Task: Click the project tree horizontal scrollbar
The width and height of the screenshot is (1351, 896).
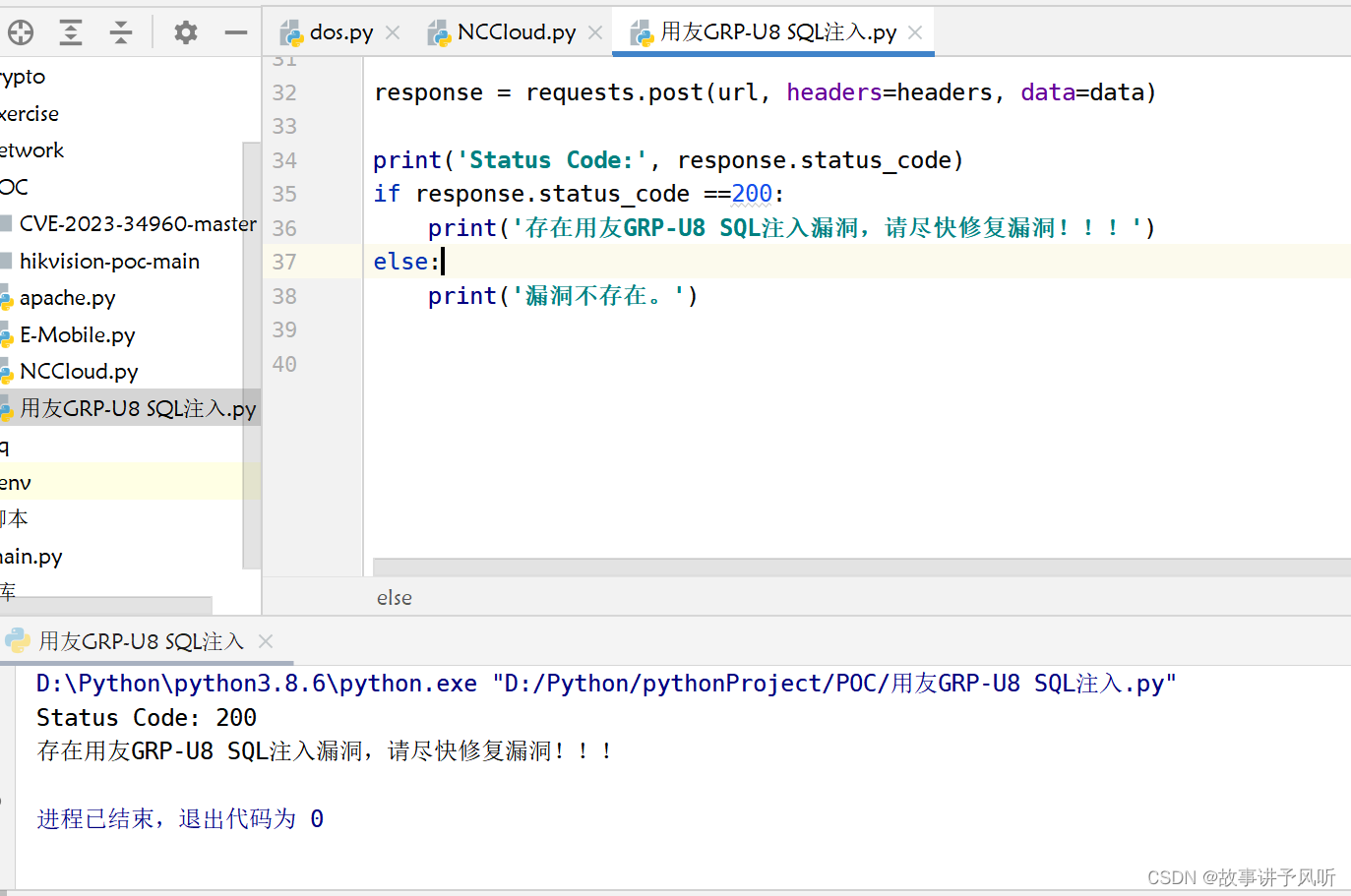Action: pos(105,604)
